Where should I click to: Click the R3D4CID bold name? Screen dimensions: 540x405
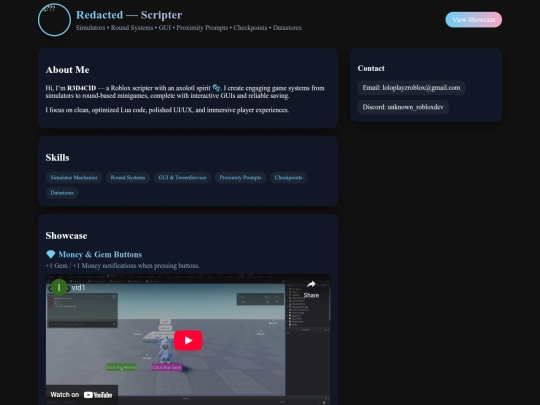[82, 88]
